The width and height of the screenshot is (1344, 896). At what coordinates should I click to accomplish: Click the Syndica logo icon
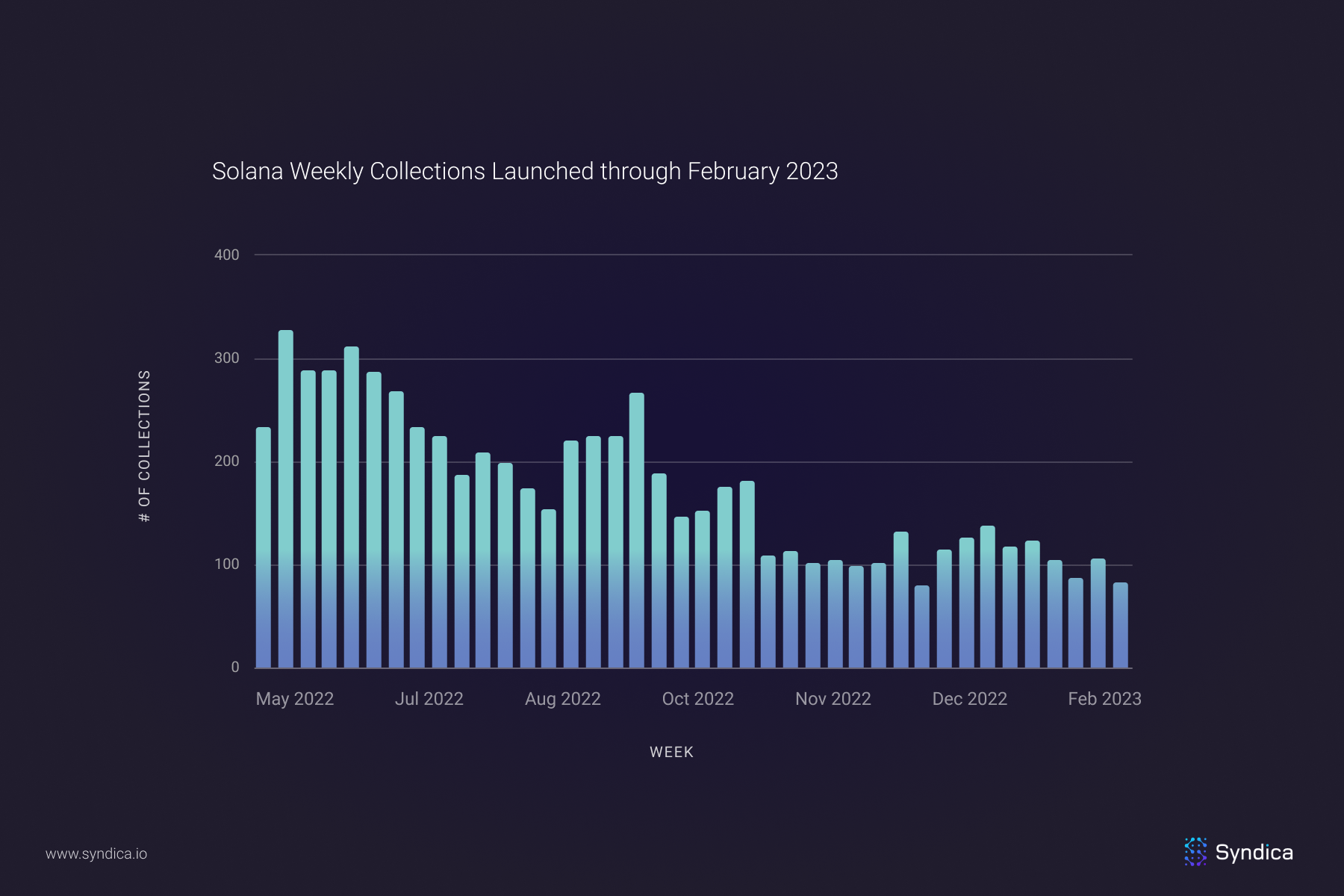(1195, 852)
